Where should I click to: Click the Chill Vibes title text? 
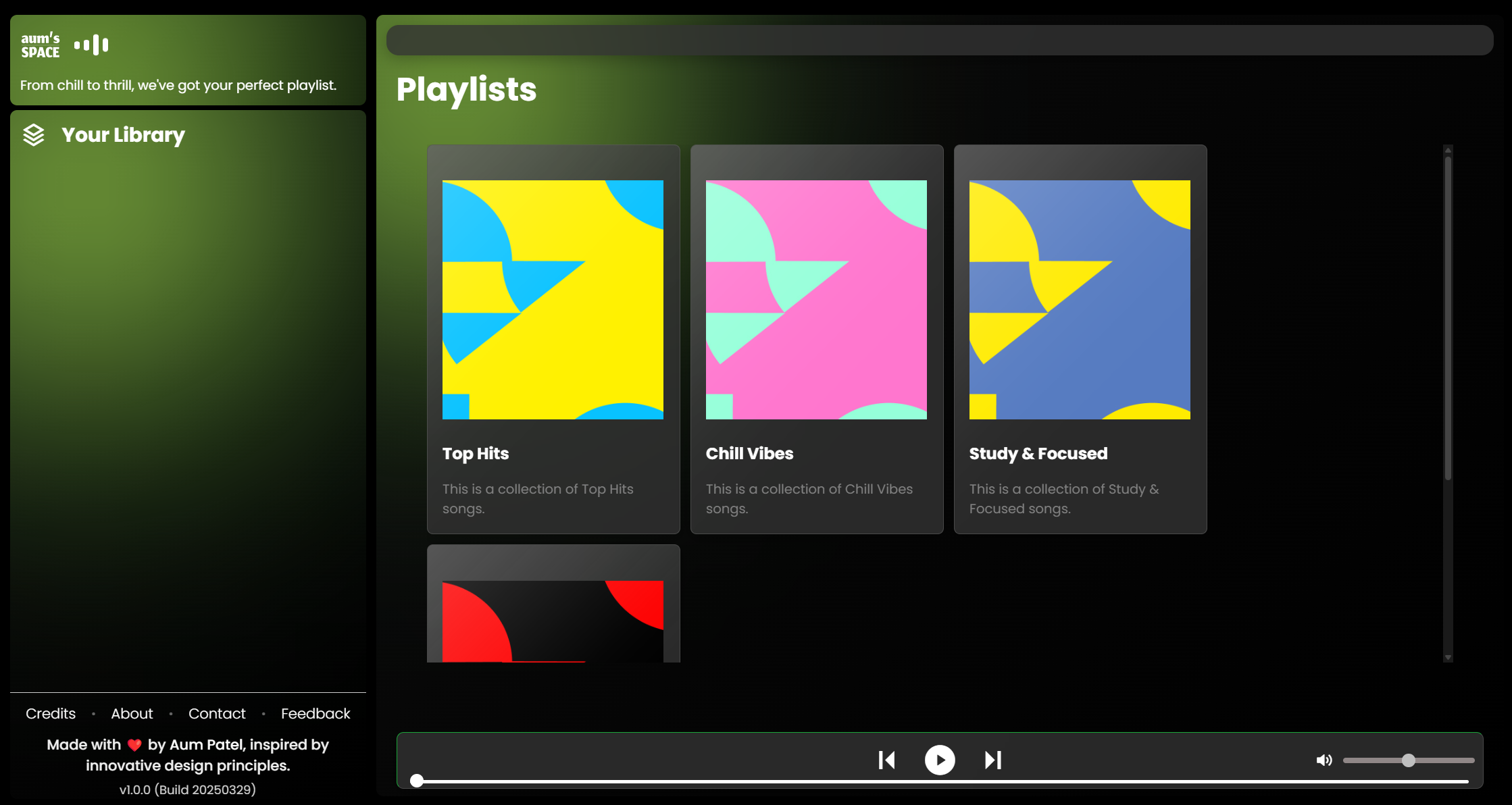[x=749, y=453]
